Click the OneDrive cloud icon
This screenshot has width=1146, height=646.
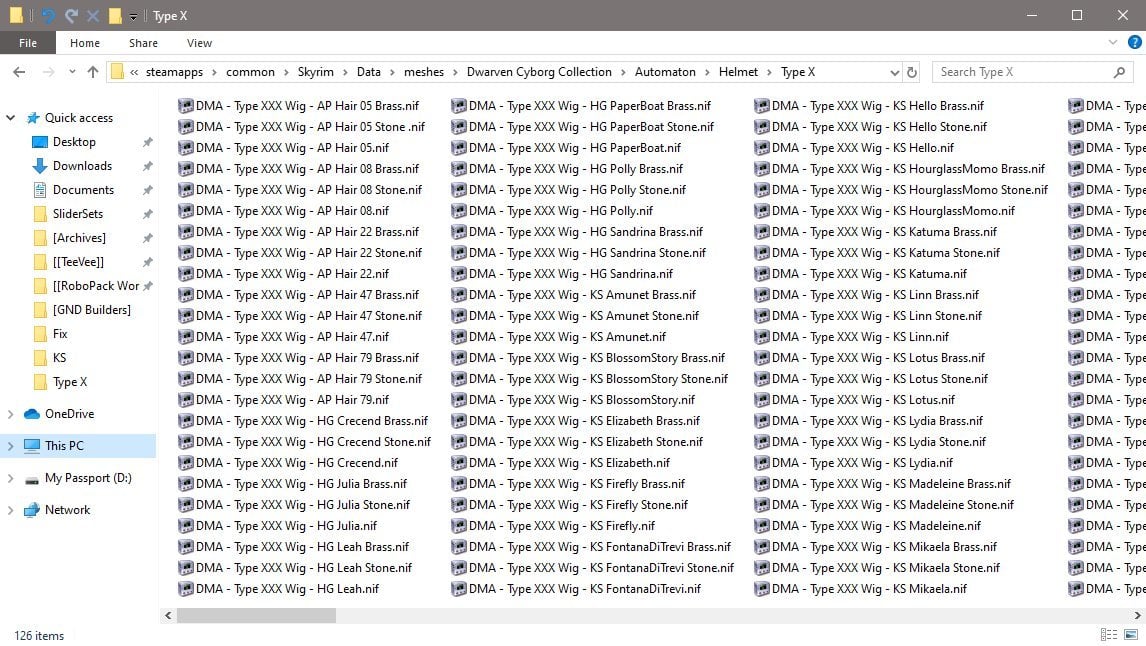tap(31, 414)
